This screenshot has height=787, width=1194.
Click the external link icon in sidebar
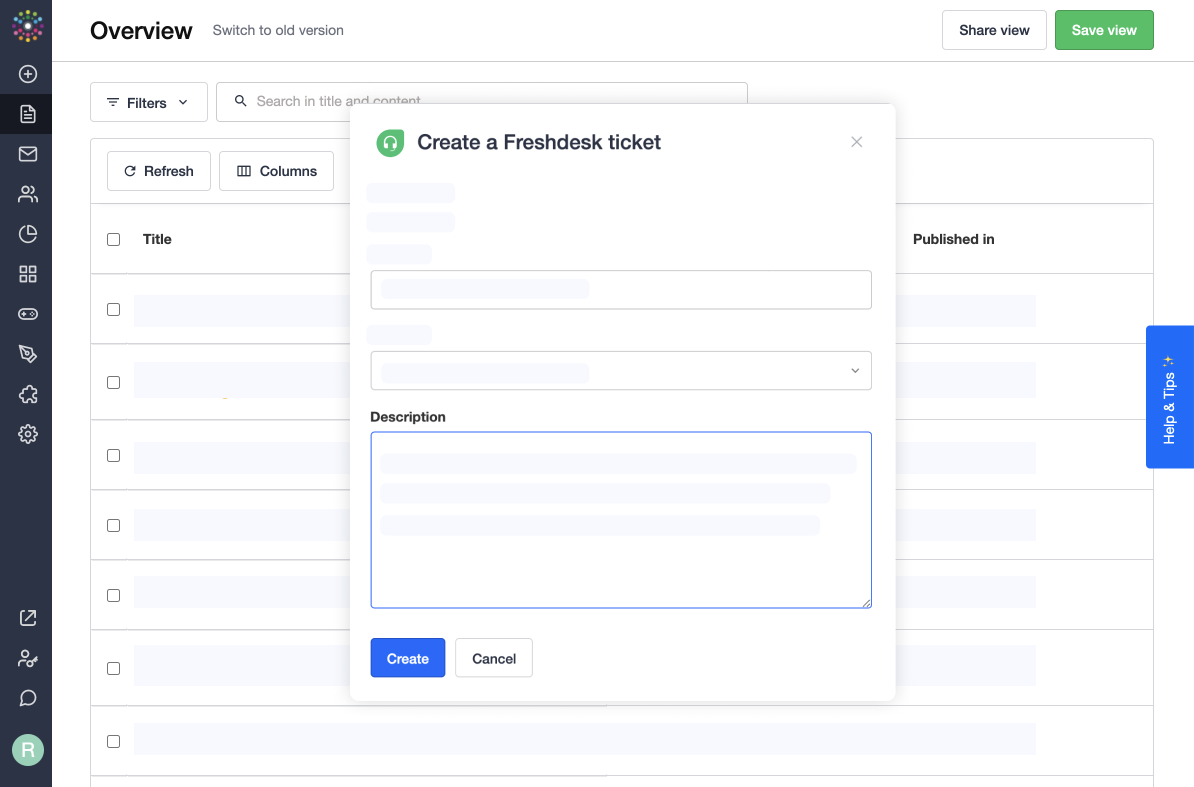coord(27,618)
